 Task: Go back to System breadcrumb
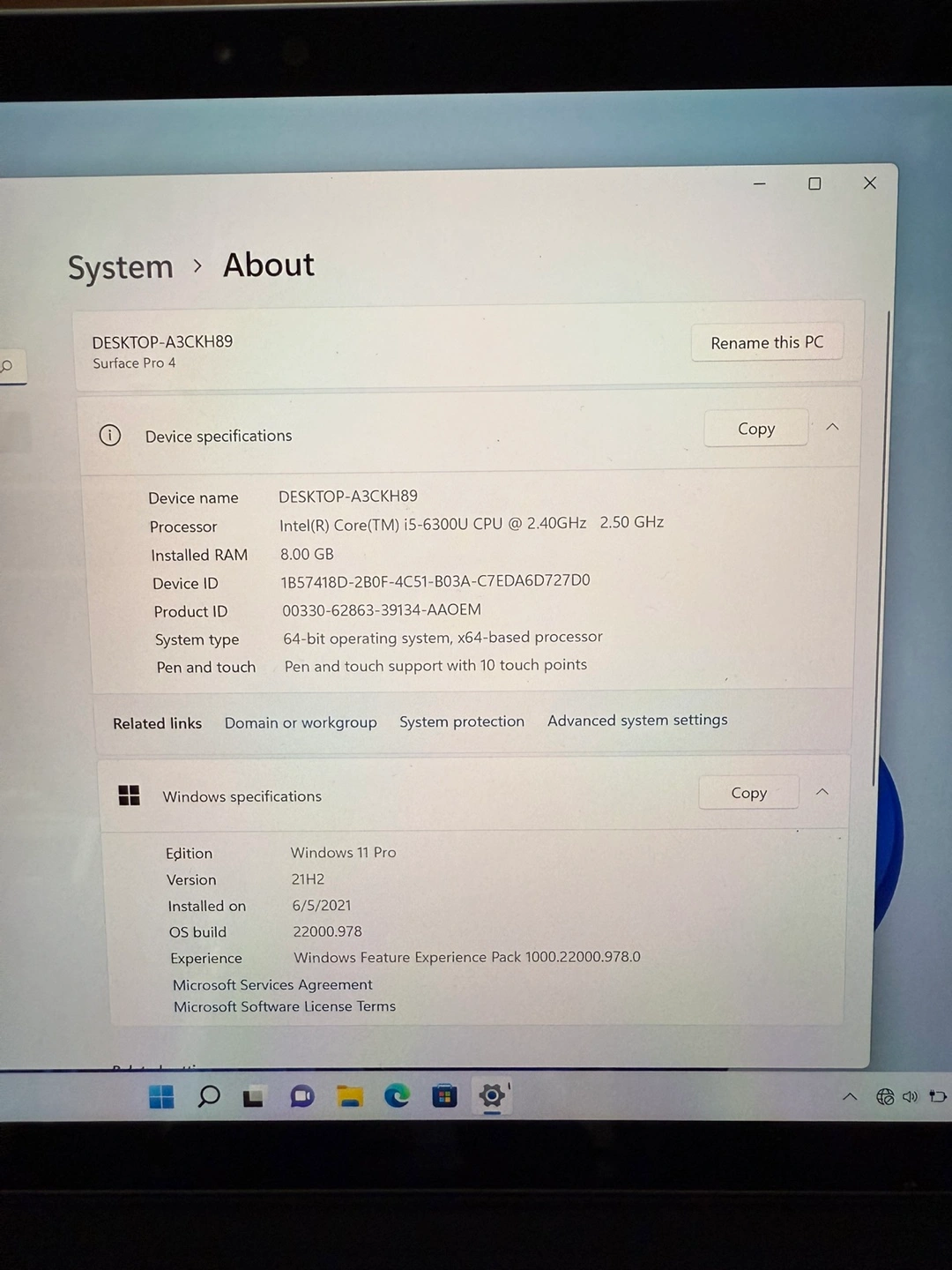pyautogui.click(x=121, y=267)
